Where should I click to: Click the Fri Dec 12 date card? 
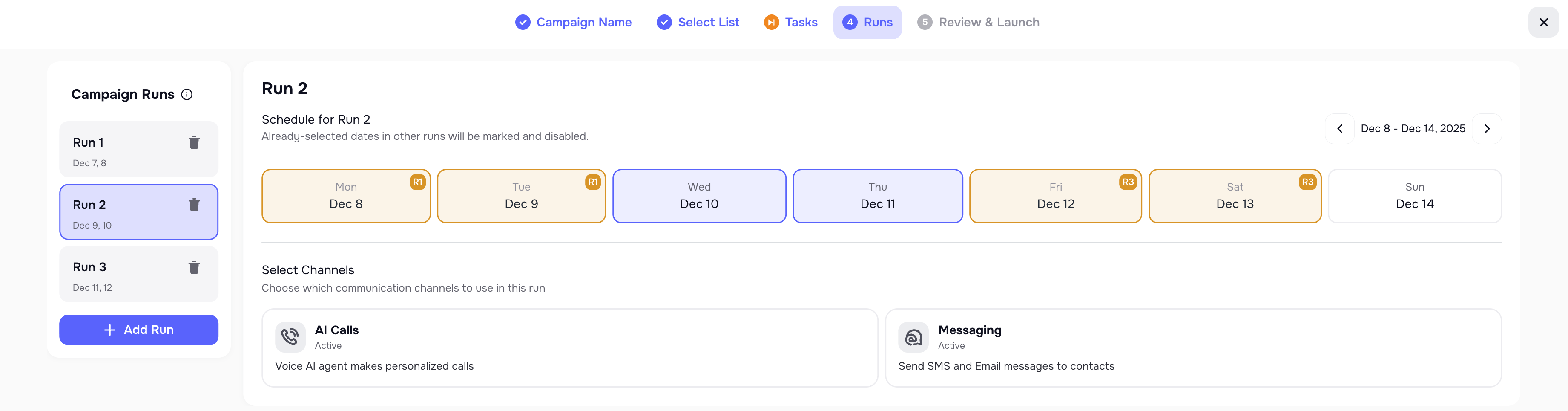tap(1055, 196)
